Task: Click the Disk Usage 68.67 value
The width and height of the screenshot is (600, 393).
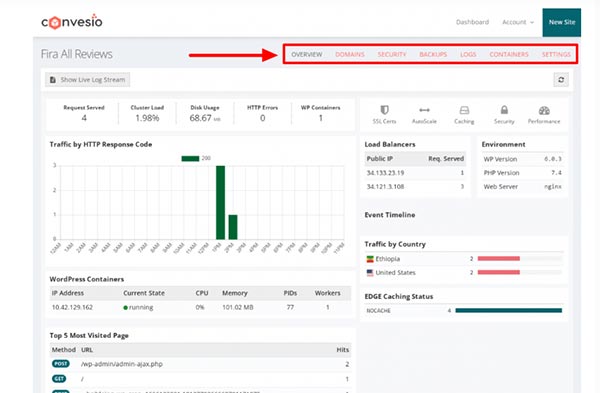Action: coord(205,118)
